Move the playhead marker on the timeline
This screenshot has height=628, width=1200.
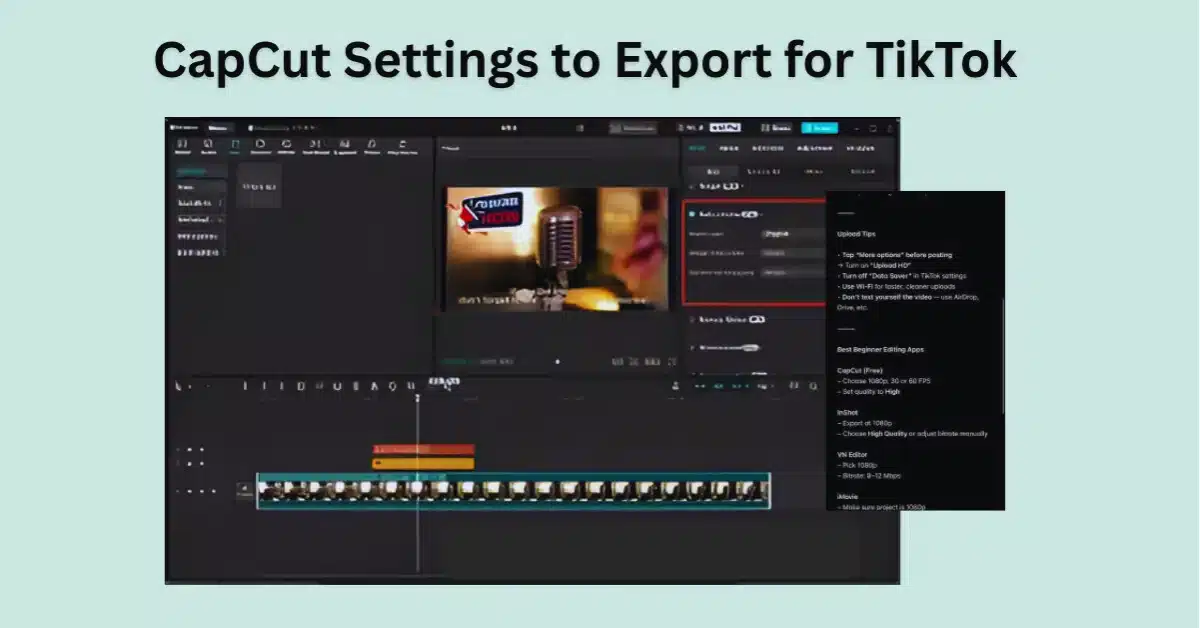pyautogui.click(x=420, y=395)
